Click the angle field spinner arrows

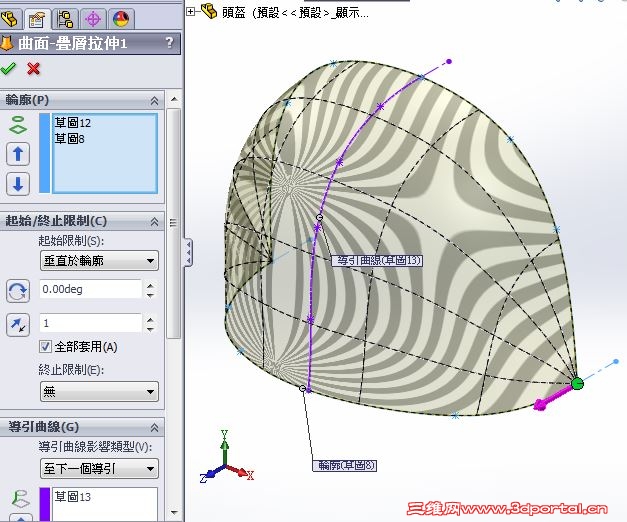150,290
